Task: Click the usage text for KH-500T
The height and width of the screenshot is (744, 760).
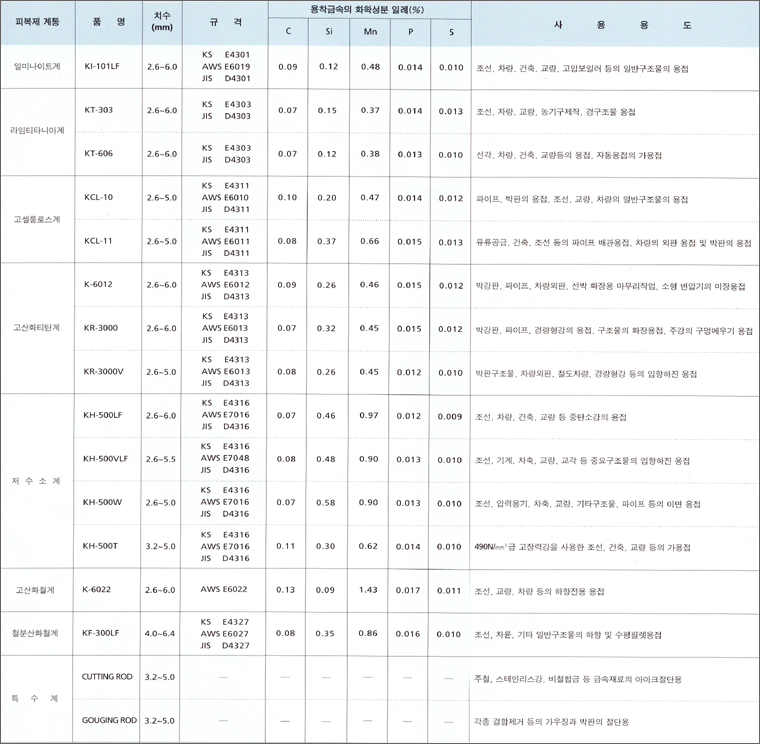Action: pos(582,547)
